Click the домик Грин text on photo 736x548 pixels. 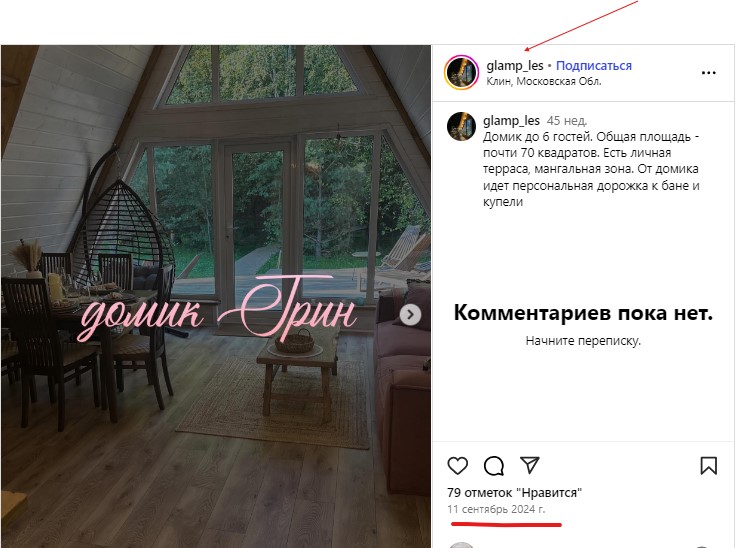pyautogui.click(x=218, y=310)
